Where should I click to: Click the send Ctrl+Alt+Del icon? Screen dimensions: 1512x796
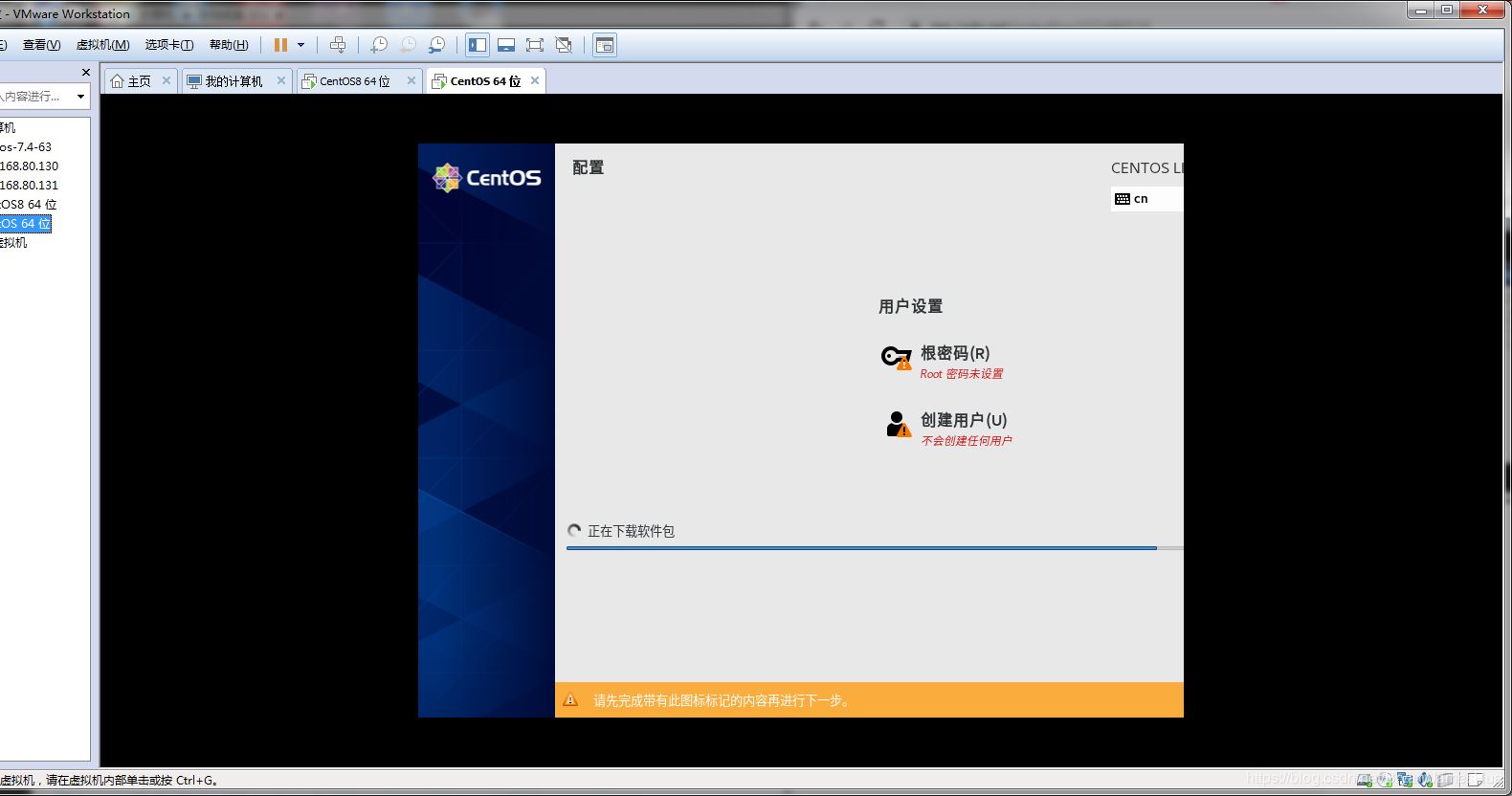(x=338, y=45)
